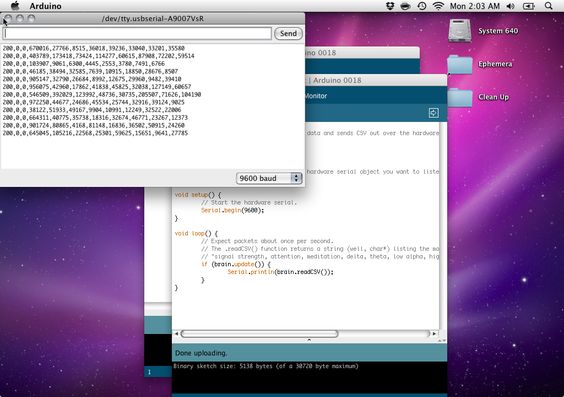Open the Time Machine menu bar icon
The width and height of the screenshot is (564, 397).
click(422, 6)
